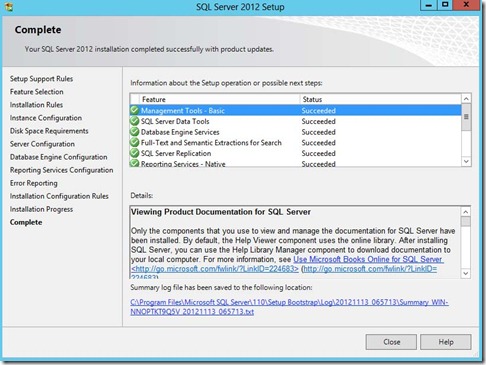Viewport: 486px width, 365px height.
Task: Click the Details box scrollbar thumb
Action: (x=466, y=221)
